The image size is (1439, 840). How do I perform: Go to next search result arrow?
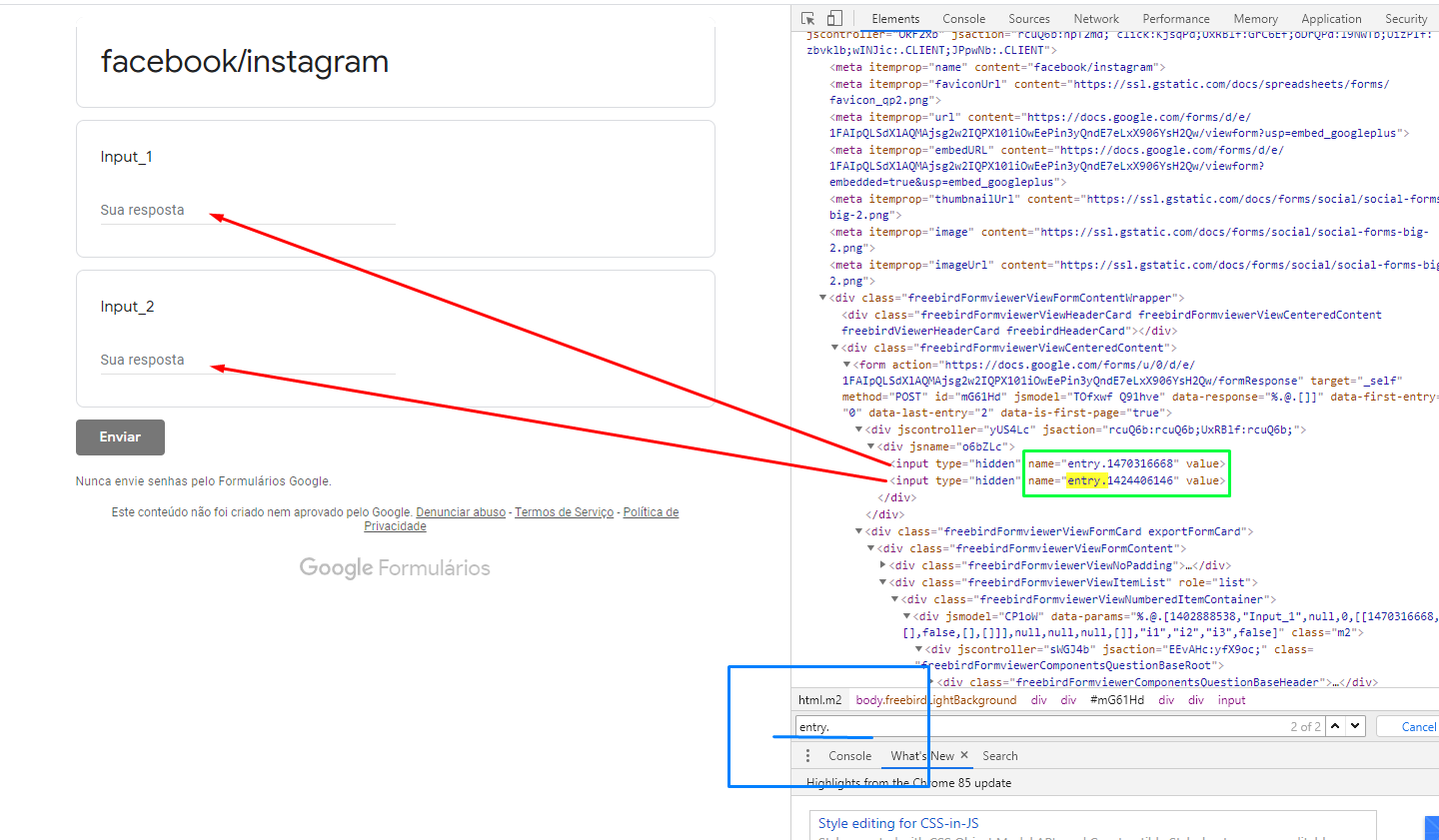[x=1355, y=726]
